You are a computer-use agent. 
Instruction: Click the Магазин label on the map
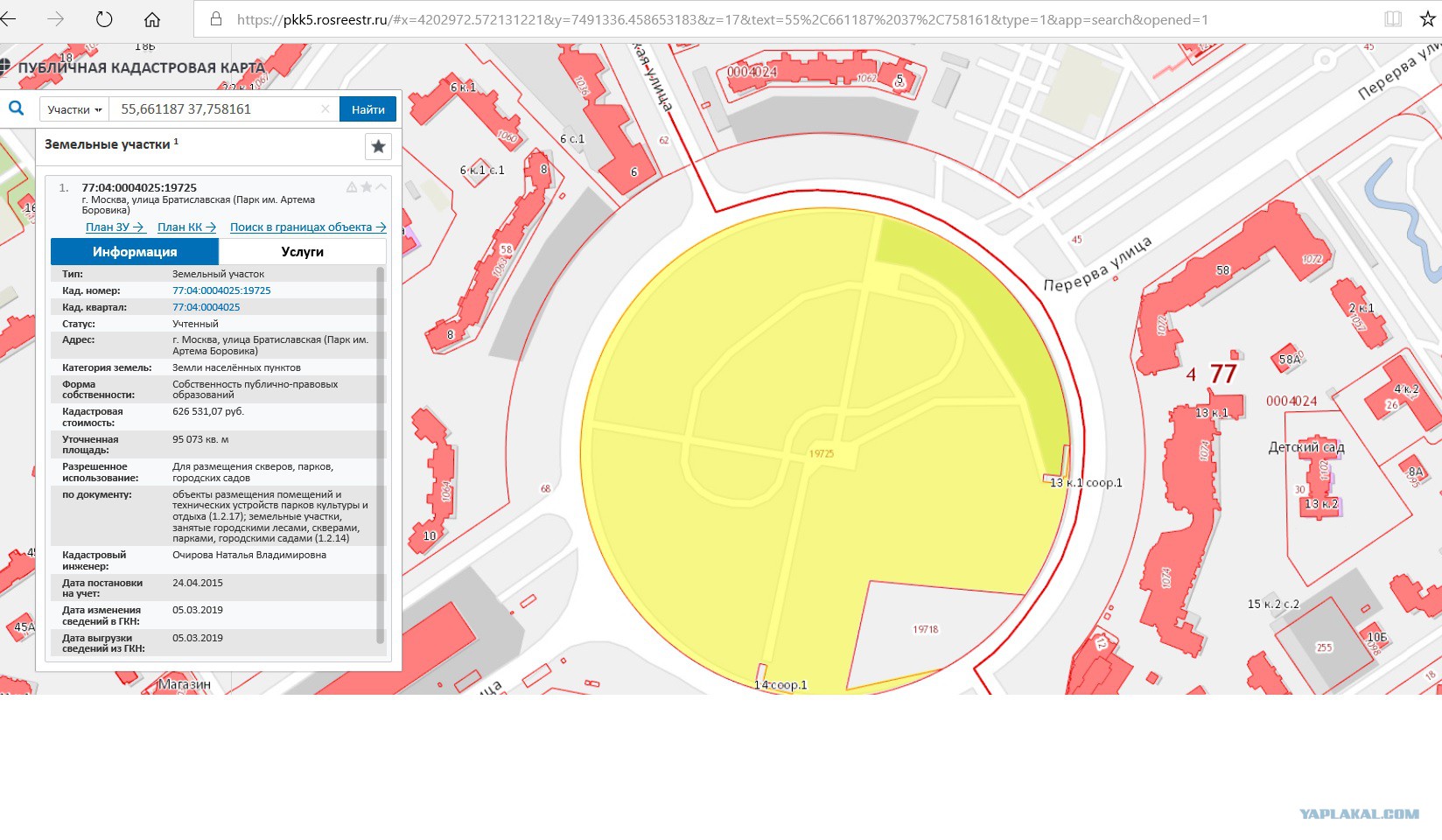coord(184,684)
